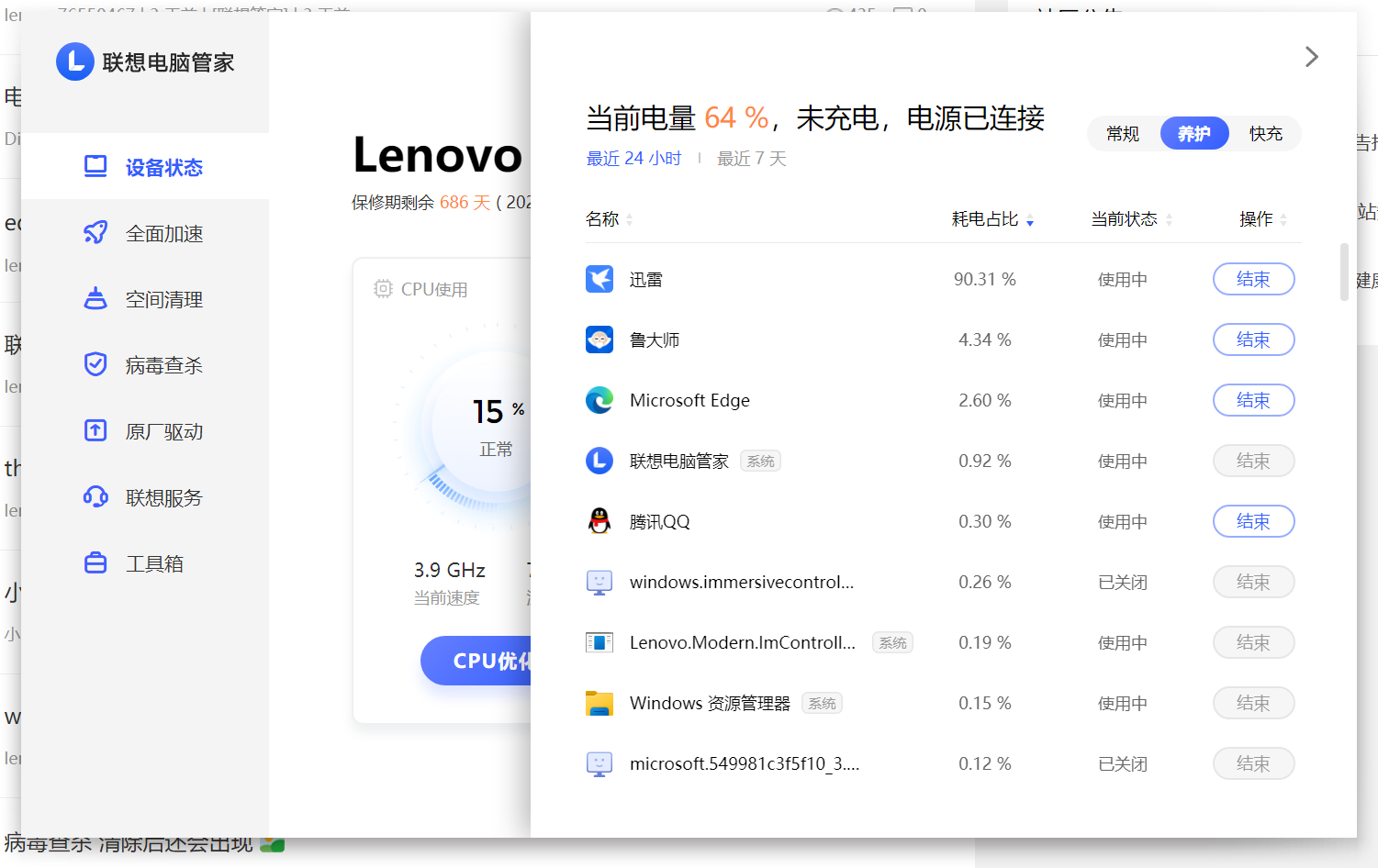The height and width of the screenshot is (868, 1378).
Task: Collapse the battery panel with the right arrow
Action: (1312, 57)
